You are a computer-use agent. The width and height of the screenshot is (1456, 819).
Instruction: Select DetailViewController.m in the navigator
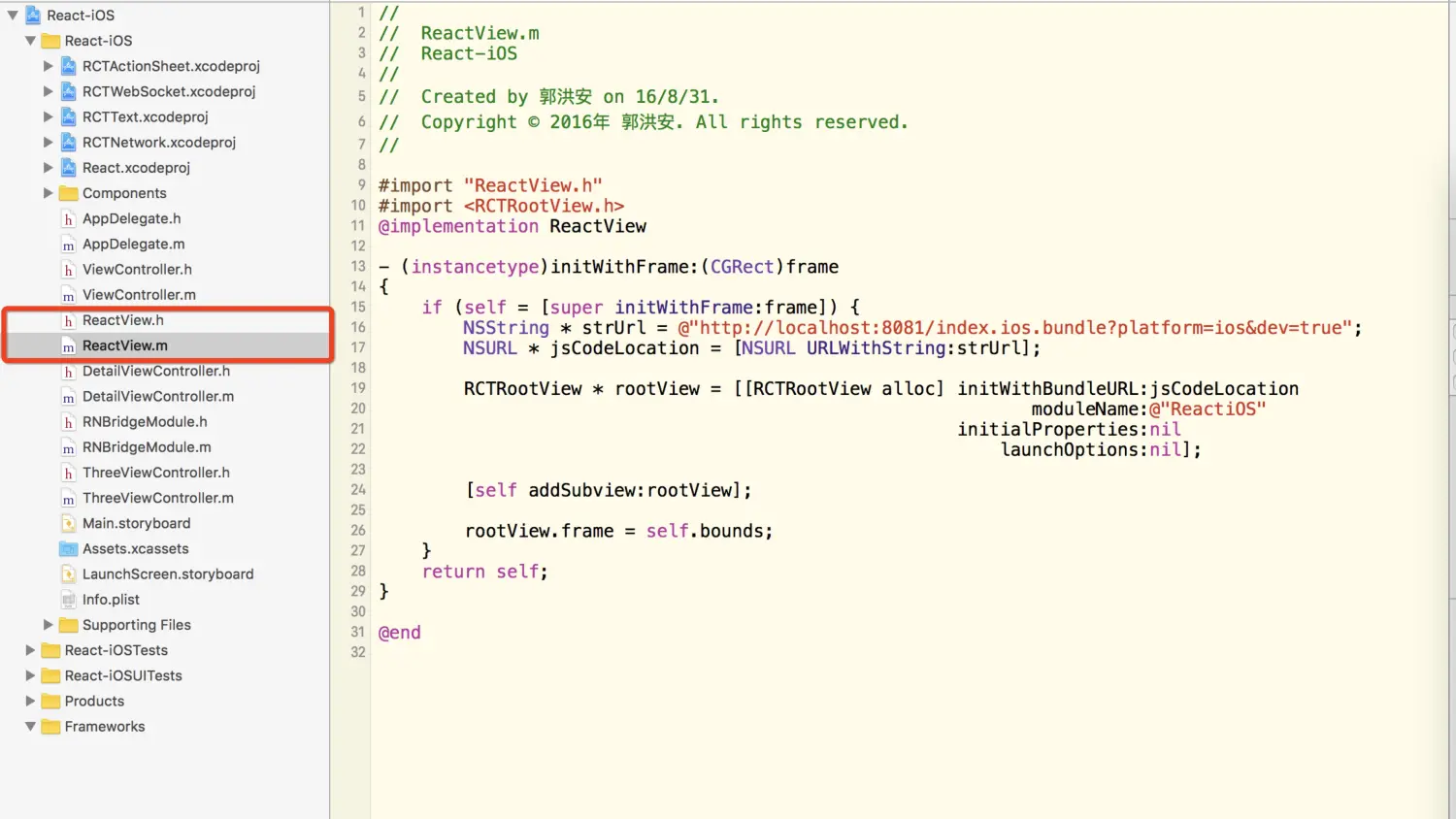[x=158, y=396]
